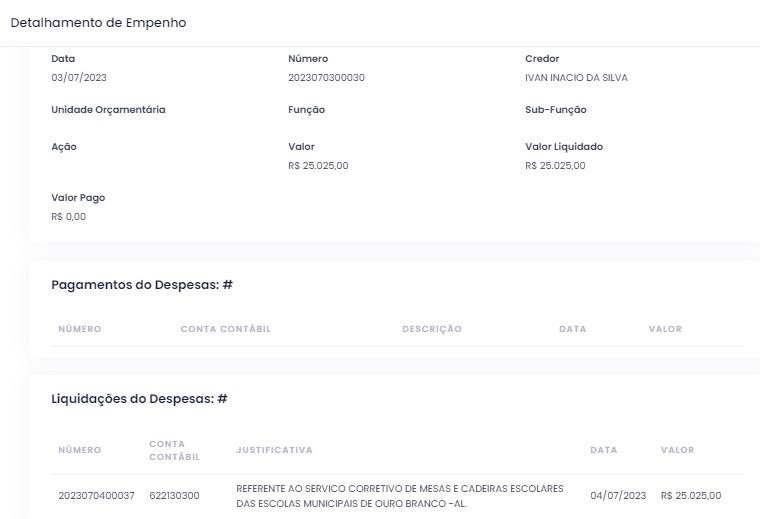Click the justificativa text about mesas e cadeiras
760x519 pixels.
pyautogui.click(x=399, y=496)
